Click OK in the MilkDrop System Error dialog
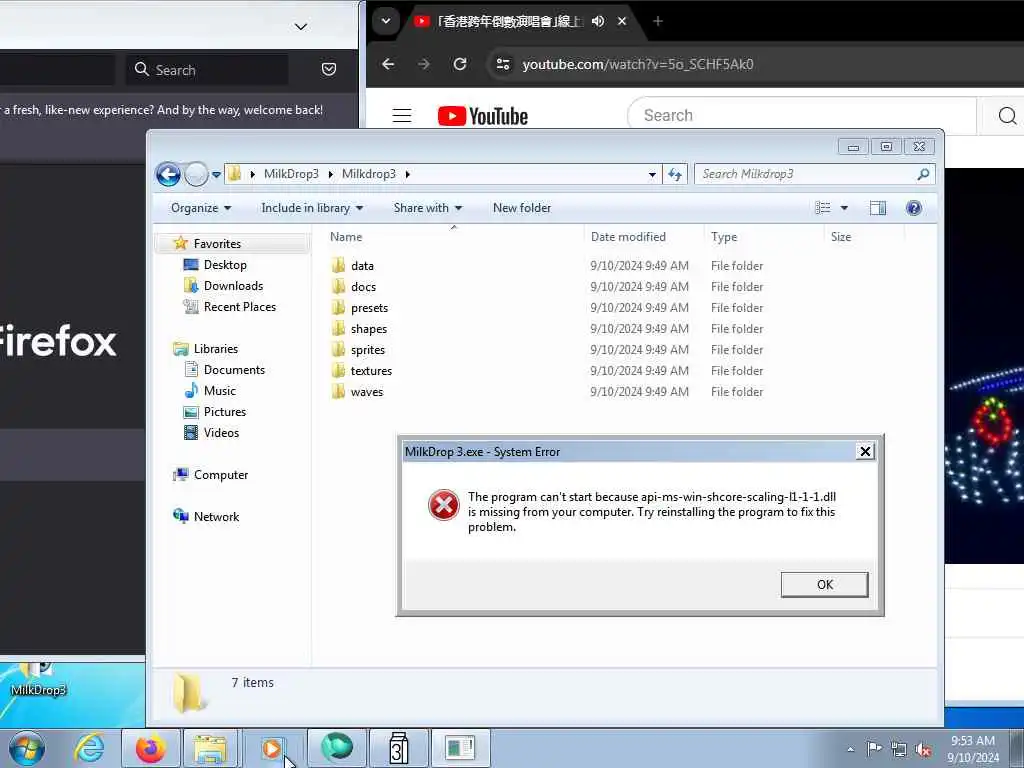 (x=824, y=584)
